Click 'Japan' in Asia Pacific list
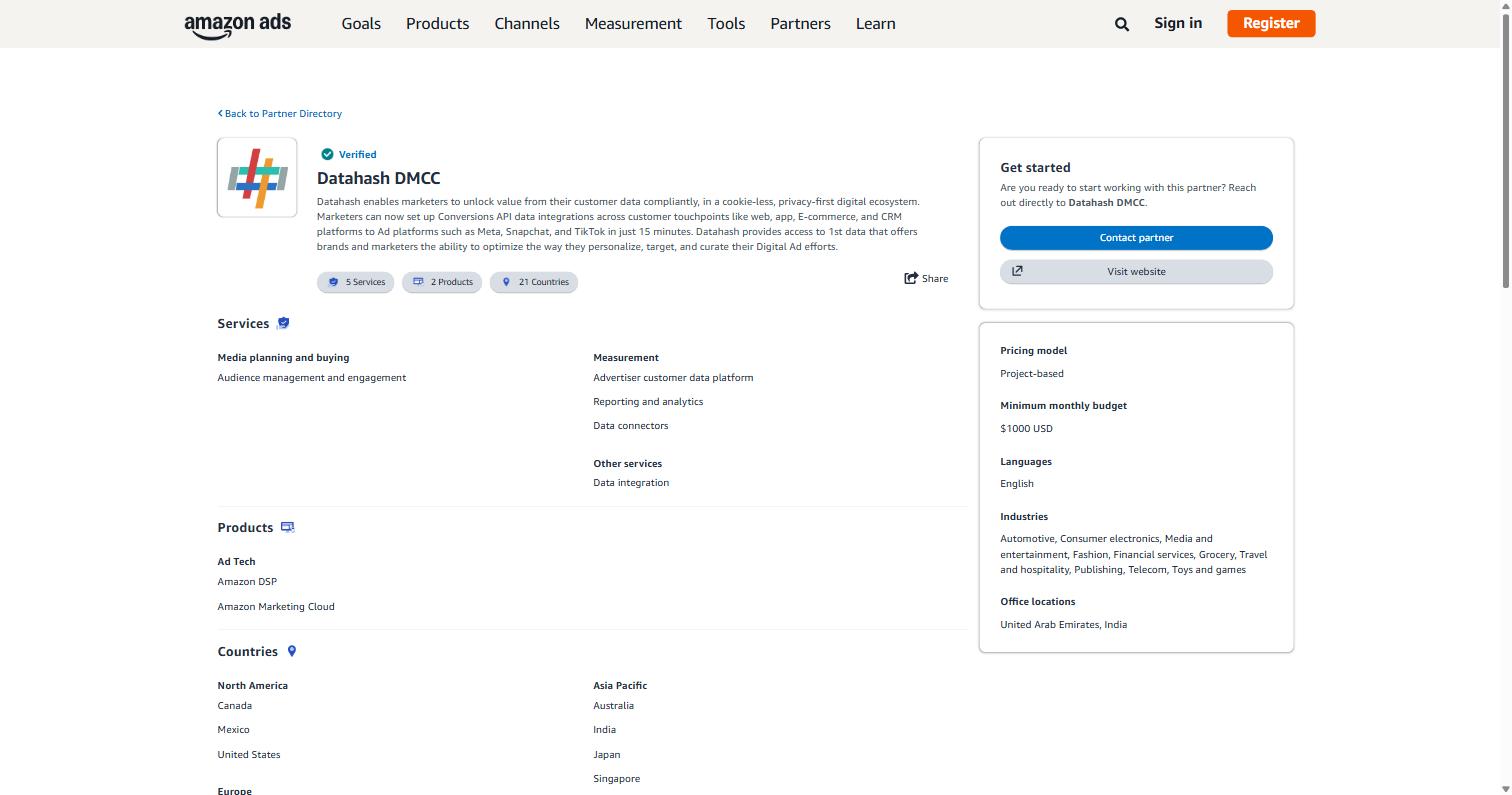Viewport: 1512px width, 795px height. point(607,754)
